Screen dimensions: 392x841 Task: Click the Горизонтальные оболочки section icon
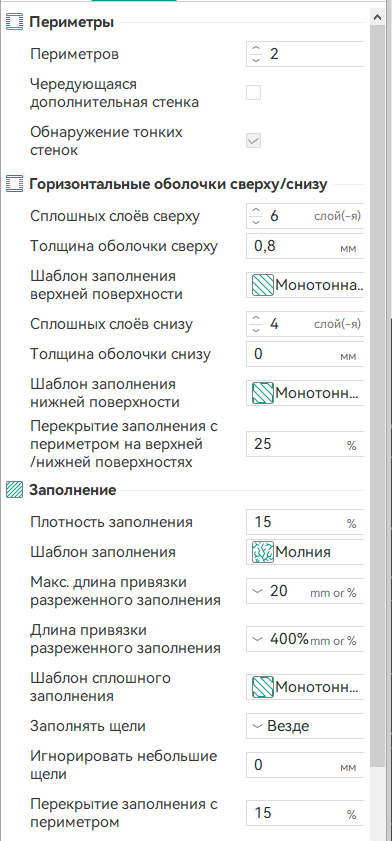(x=14, y=185)
